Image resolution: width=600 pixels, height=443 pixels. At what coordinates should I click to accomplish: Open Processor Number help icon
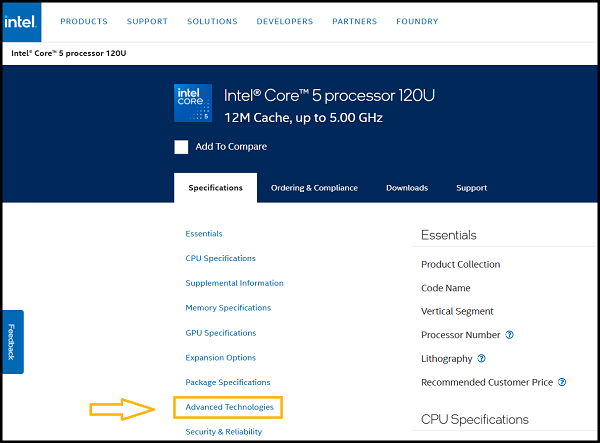point(509,335)
